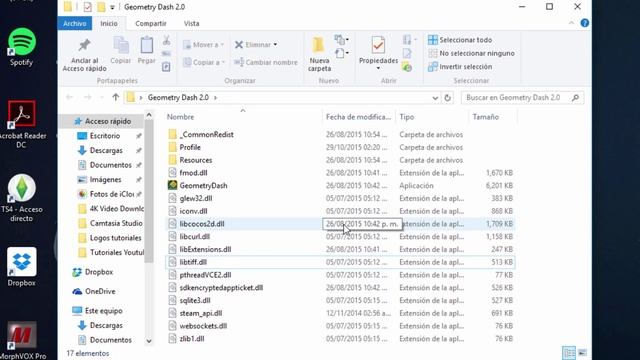This screenshot has width=640, height=360.
Task: Select pthreadVCE2.dll file
Action: point(205,275)
